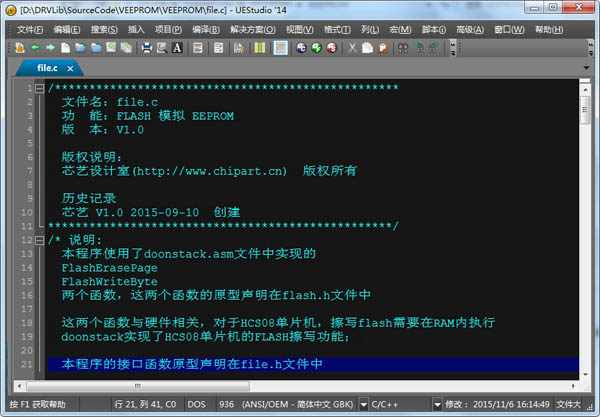Screen dimensions: 600x417
Task: Open the 搜索(S) menu
Action: [x=104, y=29]
